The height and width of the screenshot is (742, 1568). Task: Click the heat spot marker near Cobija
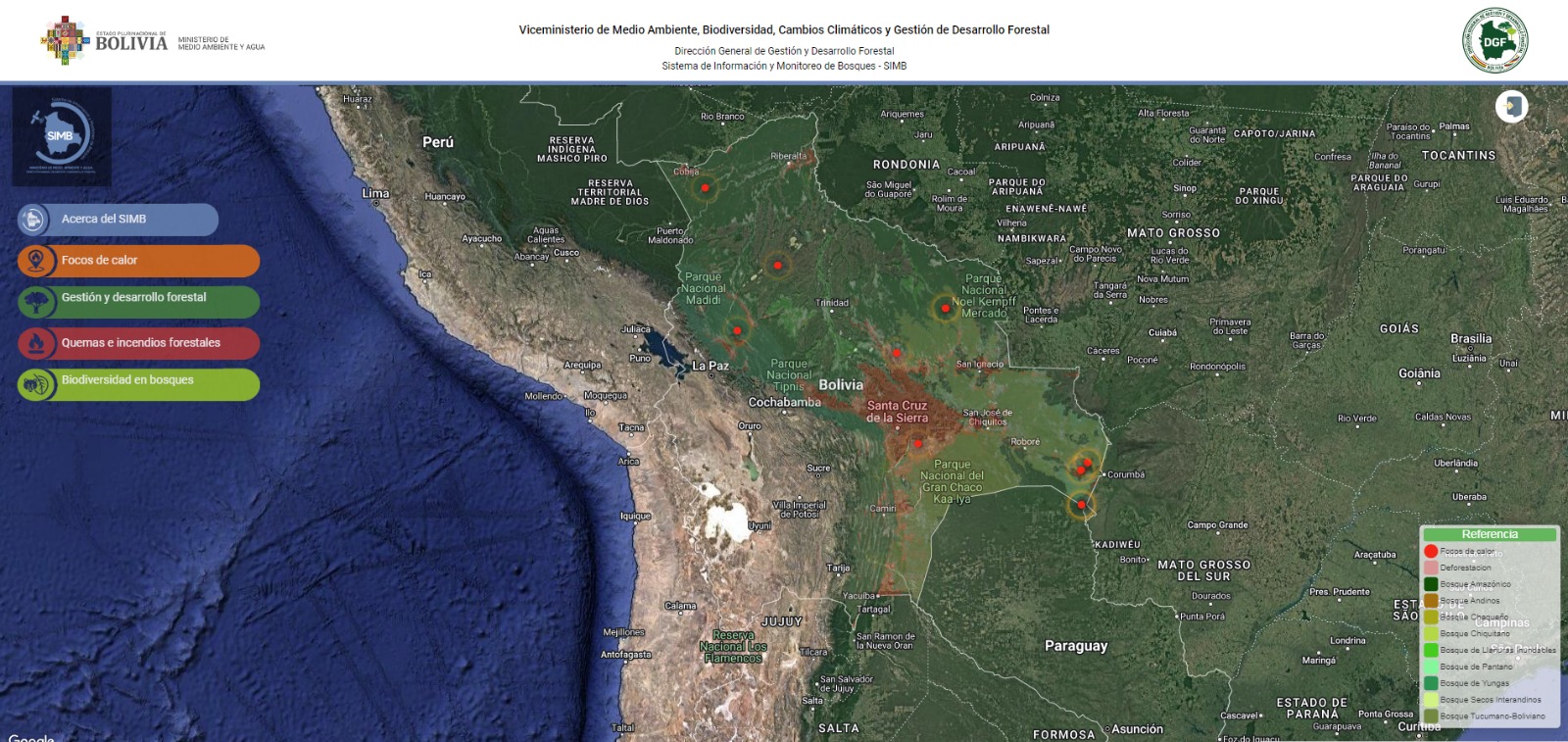point(704,187)
